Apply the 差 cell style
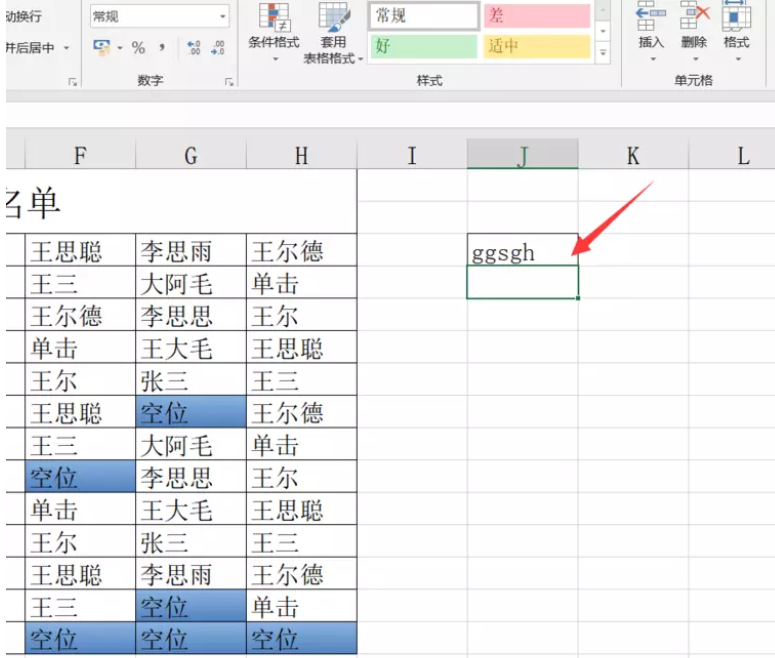 [x=537, y=16]
